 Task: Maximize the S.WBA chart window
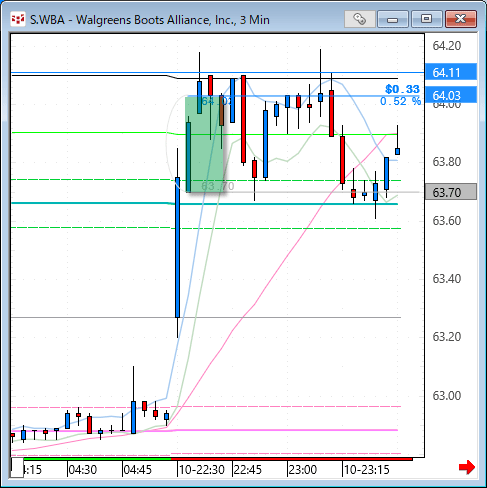[x=426, y=19]
